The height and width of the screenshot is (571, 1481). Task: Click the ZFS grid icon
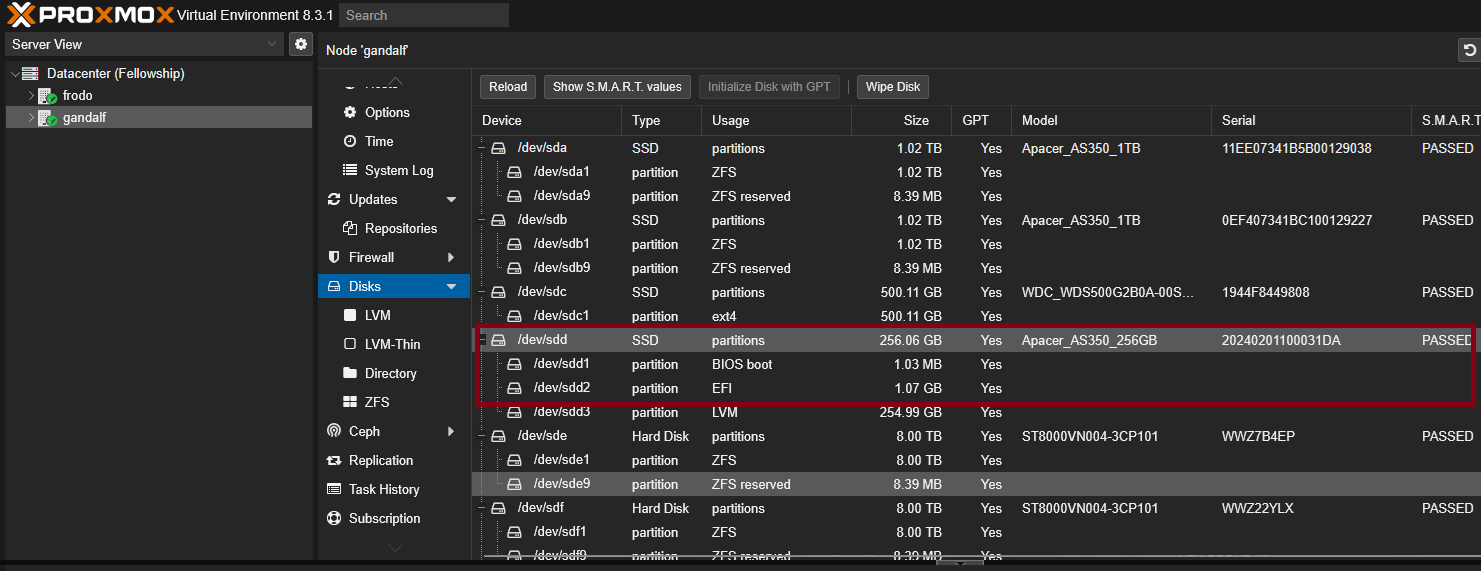click(350, 402)
